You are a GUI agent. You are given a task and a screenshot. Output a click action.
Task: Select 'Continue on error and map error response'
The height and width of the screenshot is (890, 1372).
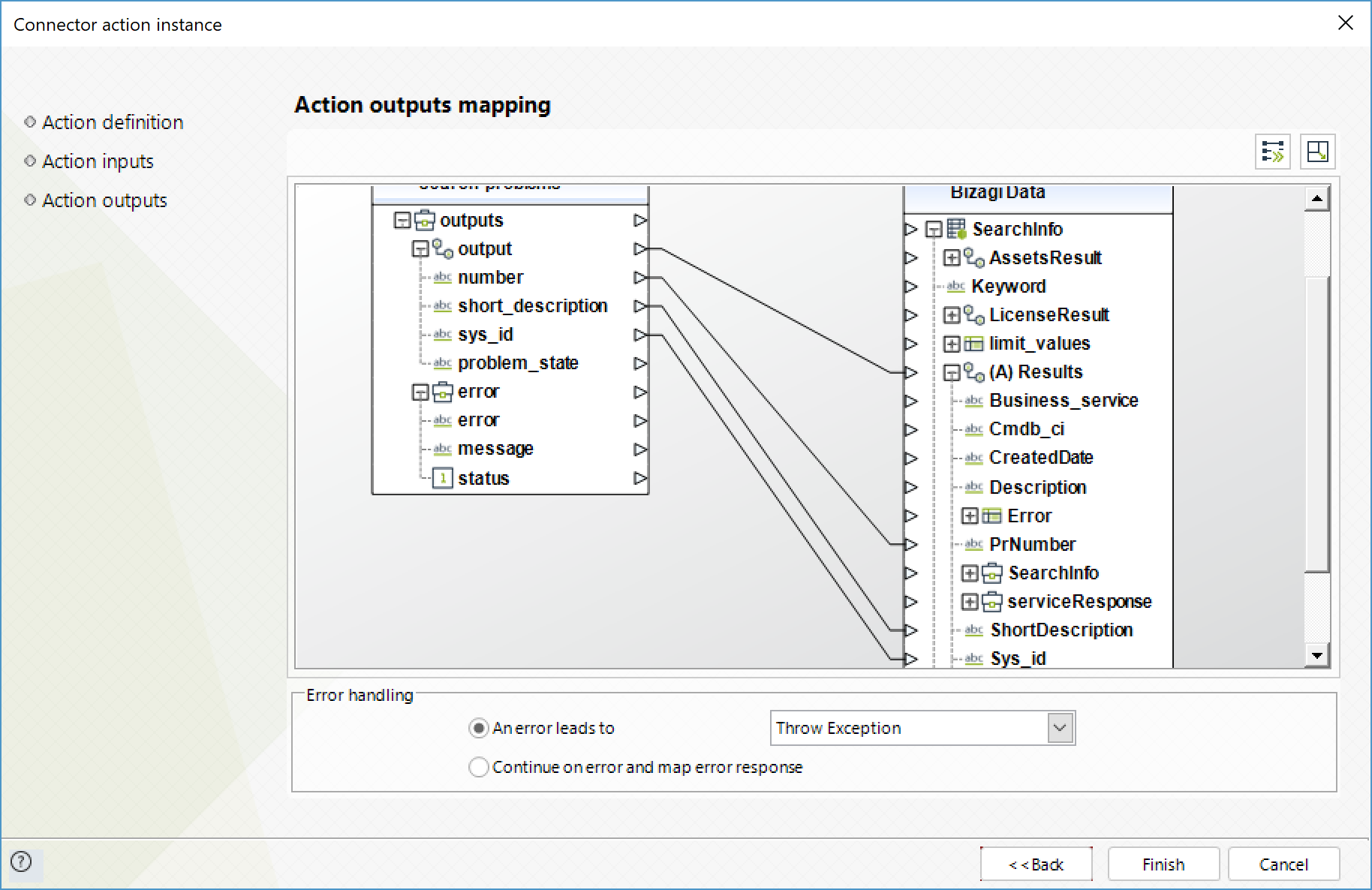click(x=478, y=767)
